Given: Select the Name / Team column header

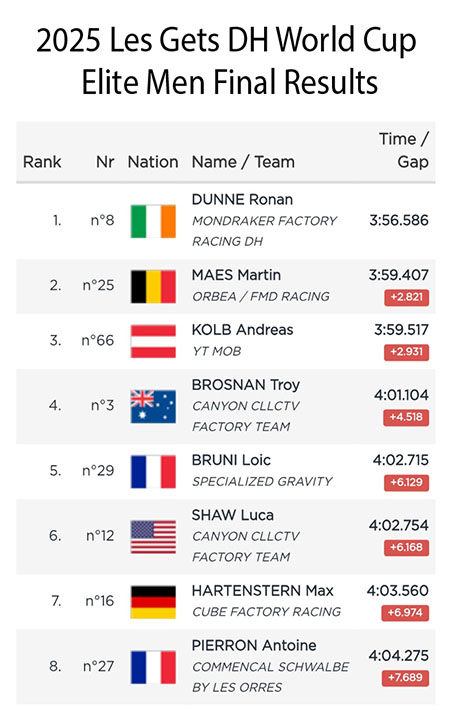Looking at the screenshot, I should click(243, 162).
